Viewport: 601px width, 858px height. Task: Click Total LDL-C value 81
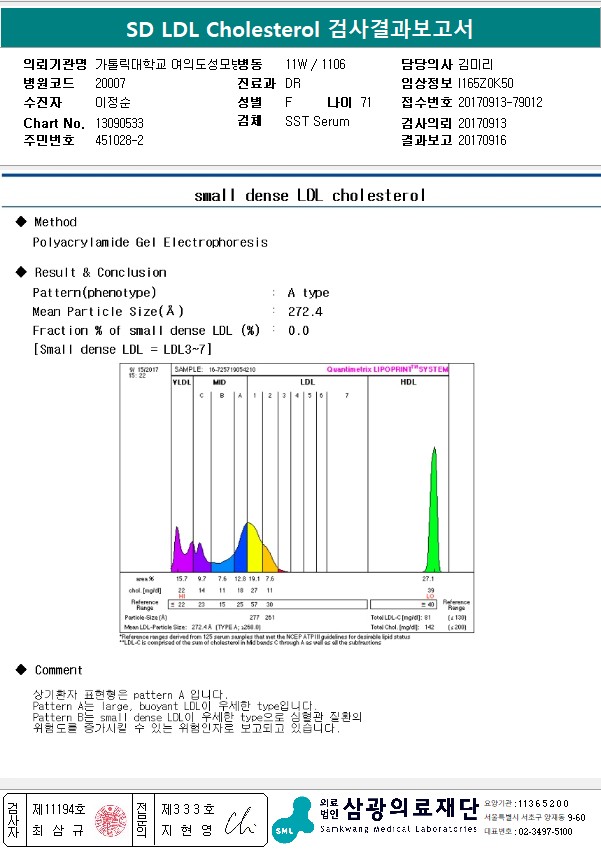point(427,617)
